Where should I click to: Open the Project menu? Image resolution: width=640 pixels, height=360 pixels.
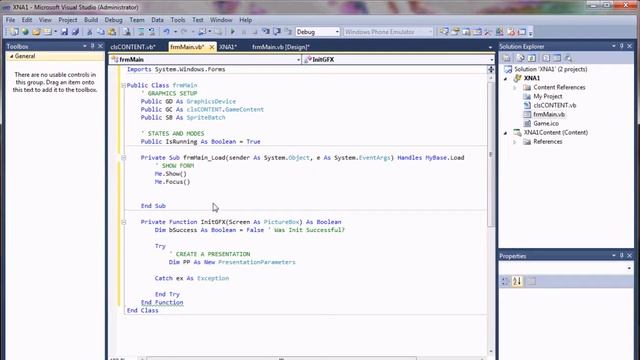click(x=67, y=20)
